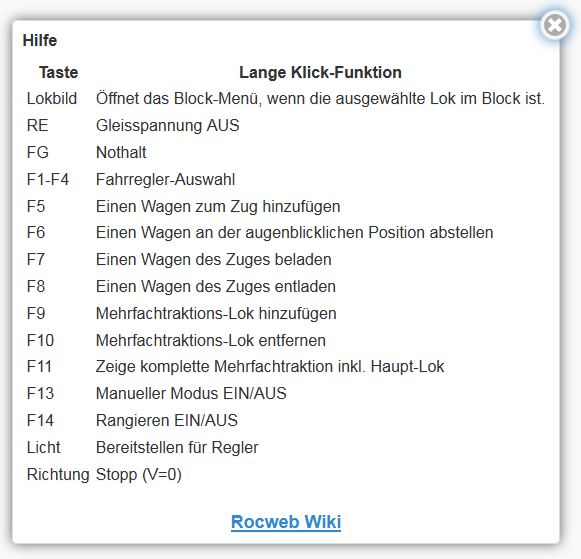Viewport: 581px width, 559px height.
Task: Click the Lokbild key row
Action: (286, 99)
